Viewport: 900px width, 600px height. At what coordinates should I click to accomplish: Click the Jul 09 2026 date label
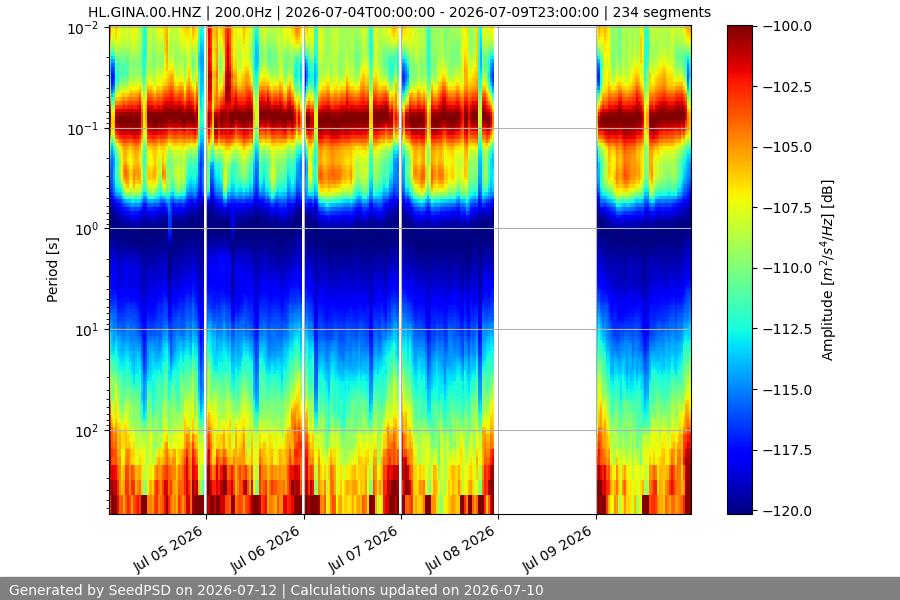pos(557,549)
